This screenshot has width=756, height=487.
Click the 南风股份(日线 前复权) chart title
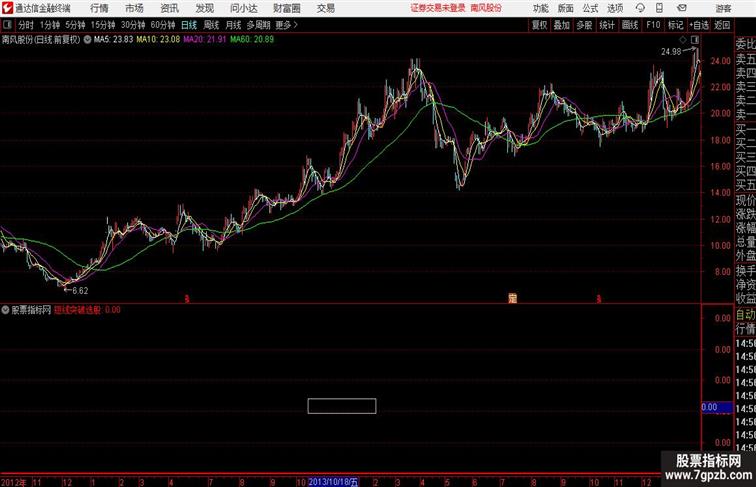(41, 40)
